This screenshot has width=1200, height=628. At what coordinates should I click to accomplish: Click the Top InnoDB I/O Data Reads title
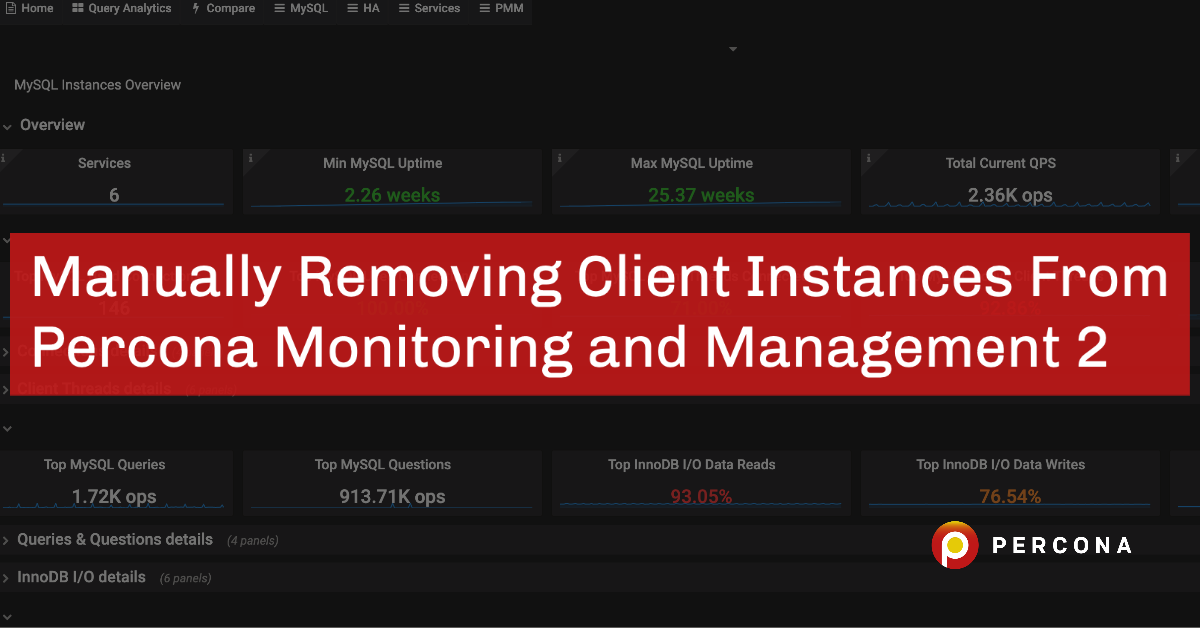pos(691,465)
